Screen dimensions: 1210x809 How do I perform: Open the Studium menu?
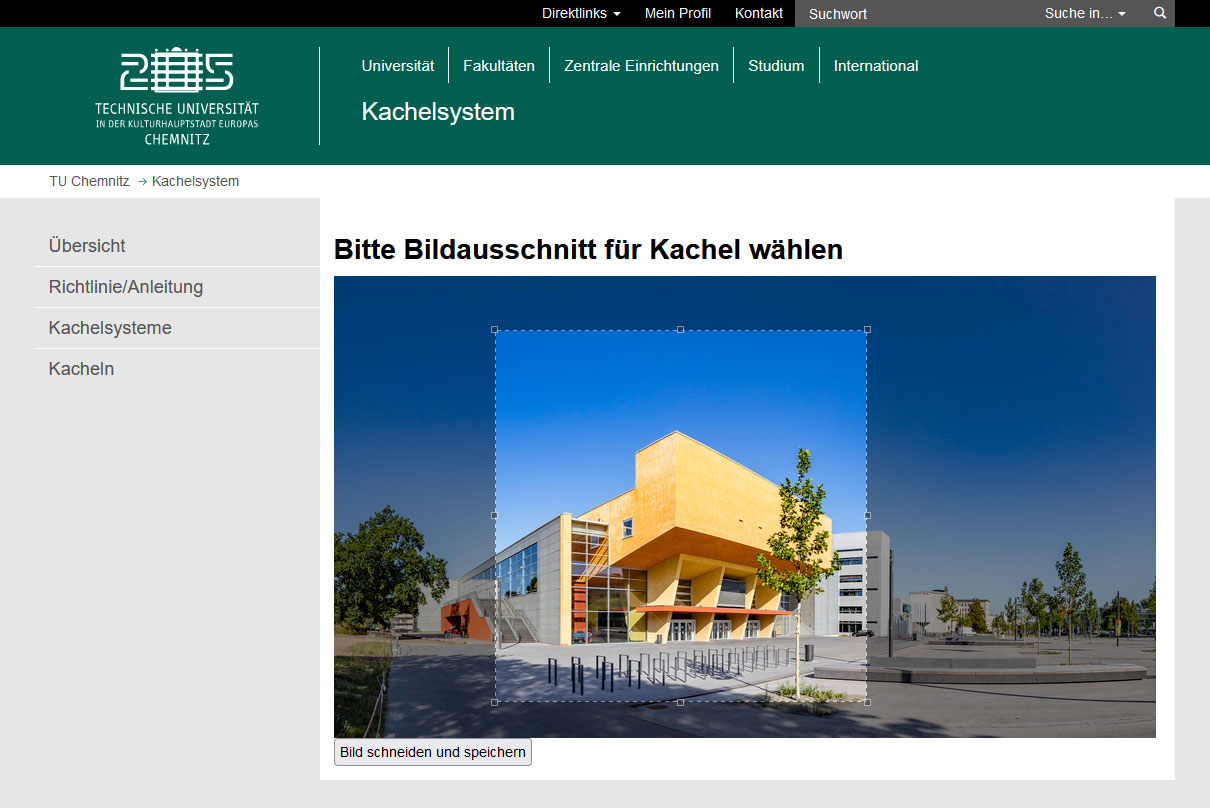(776, 66)
